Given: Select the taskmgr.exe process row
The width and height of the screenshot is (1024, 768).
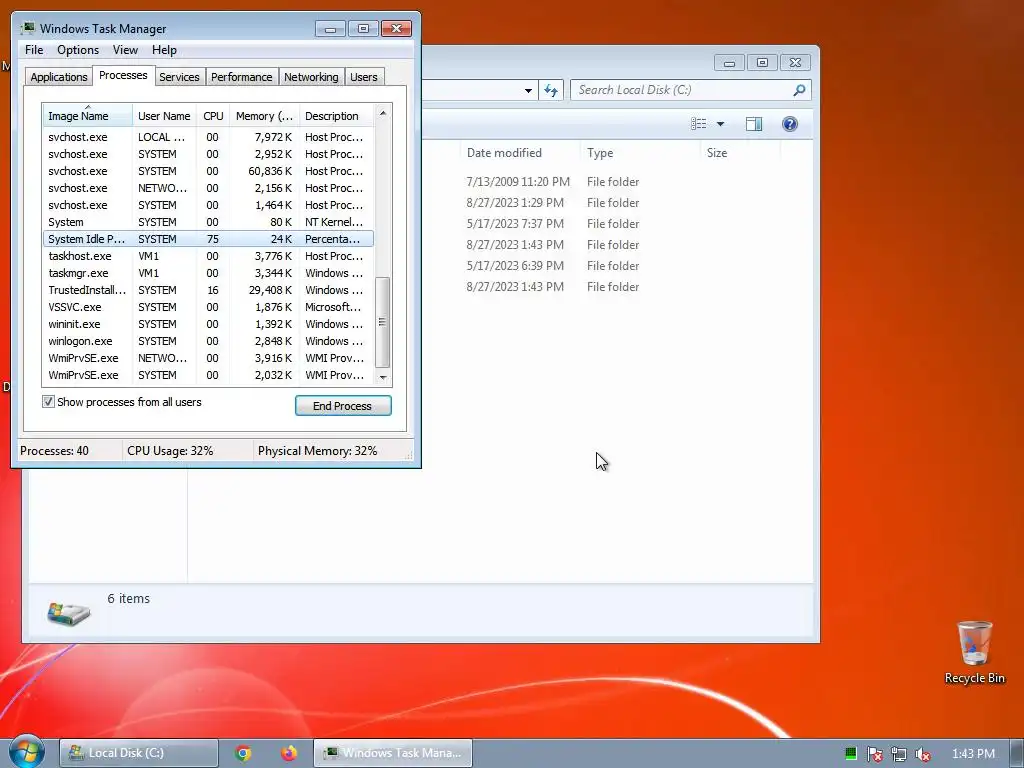Looking at the screenshot, I should pyautogui.click(x=208, y=273).
